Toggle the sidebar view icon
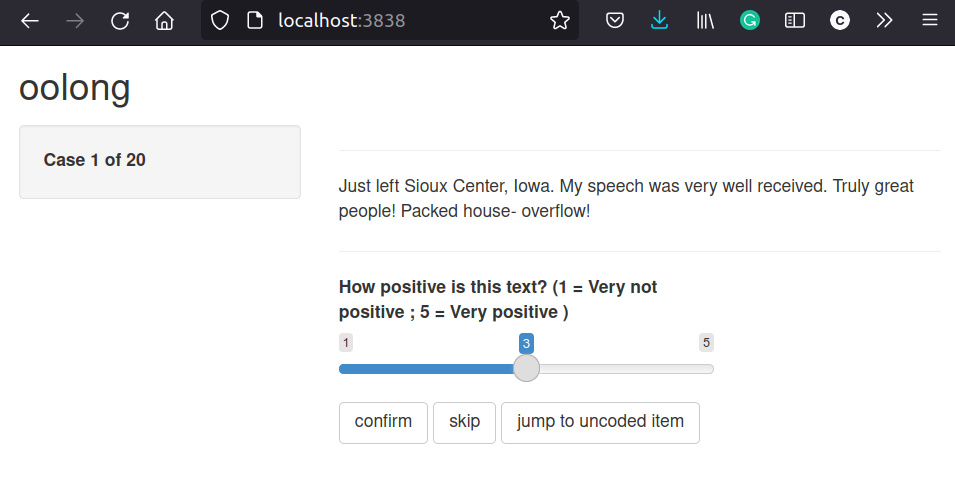Viewport: 955px width, 498px height. click(x=795, y=21)
